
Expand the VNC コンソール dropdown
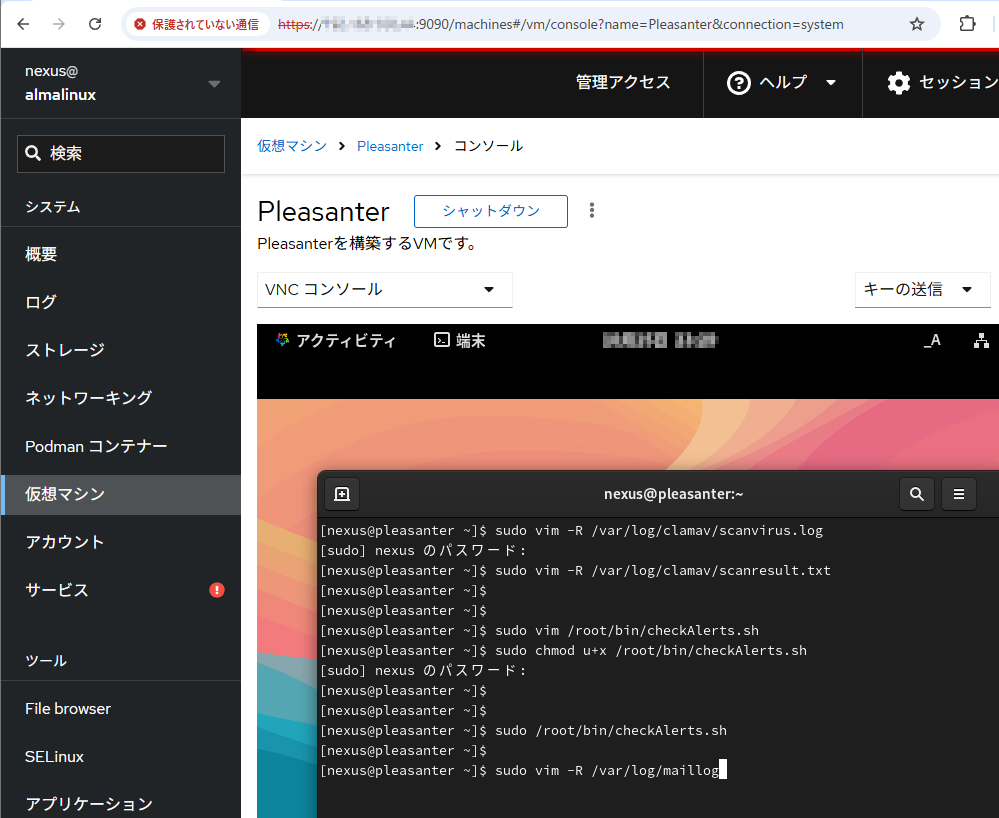(x=384, y=290)
